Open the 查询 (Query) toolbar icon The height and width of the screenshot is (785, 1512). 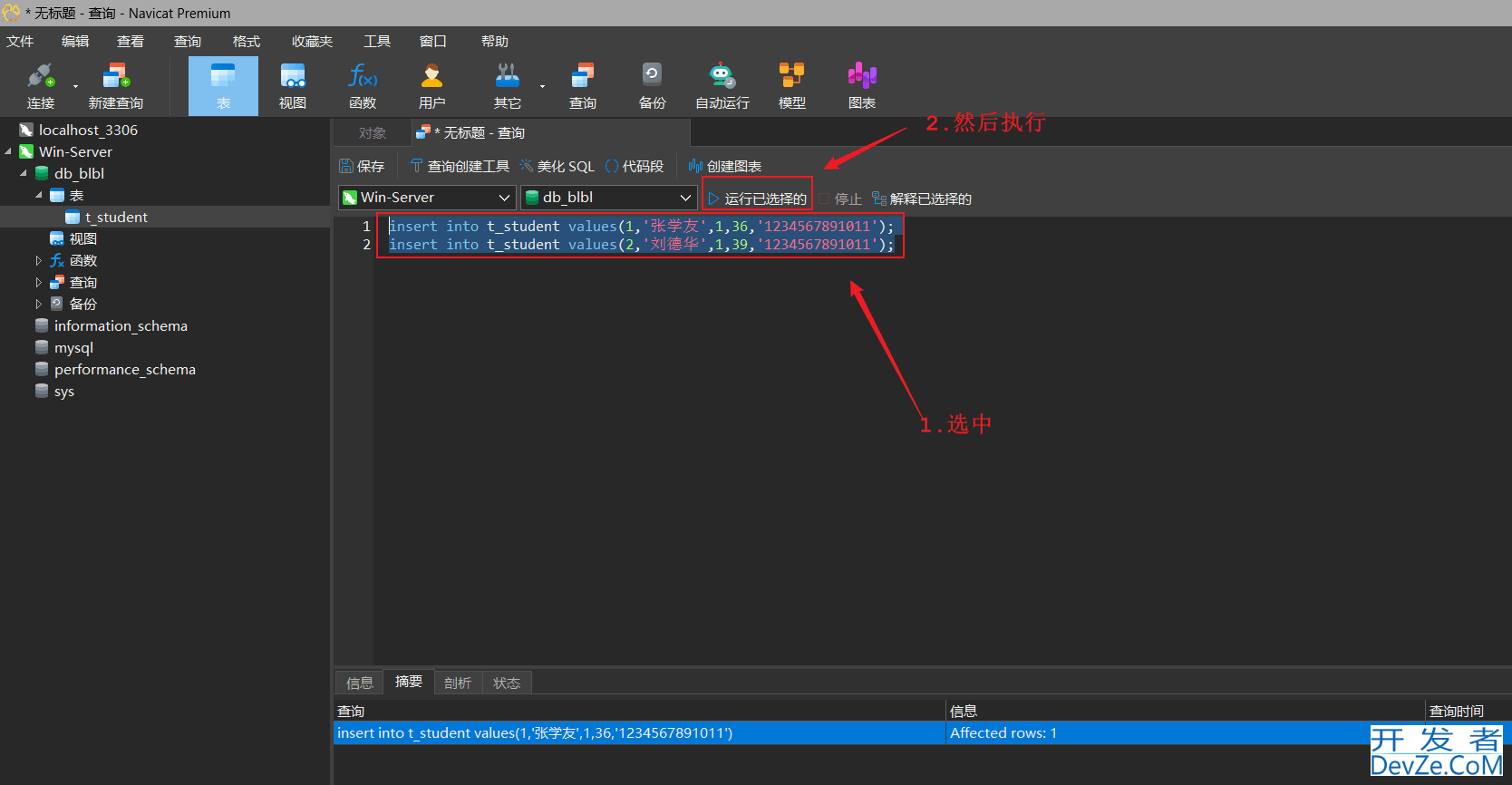[583, 86]
